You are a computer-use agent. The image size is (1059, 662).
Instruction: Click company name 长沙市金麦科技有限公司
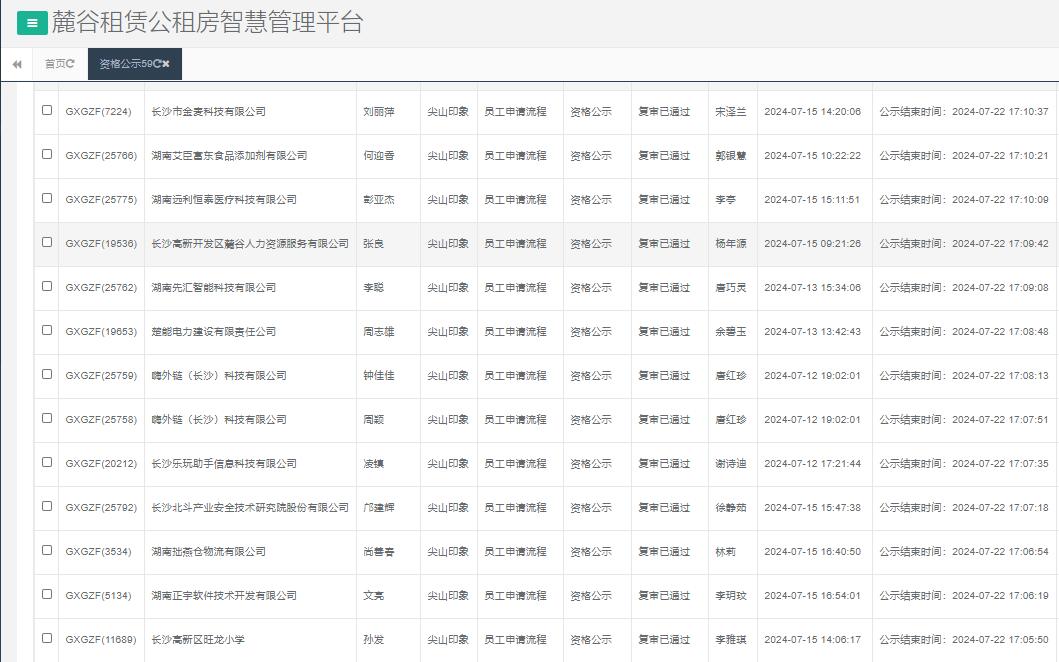tap(209, 112)
